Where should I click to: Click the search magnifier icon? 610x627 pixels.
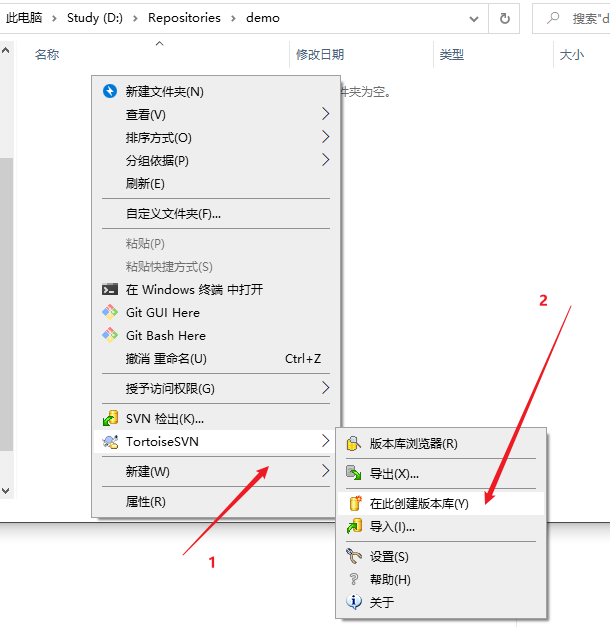(x=553, y=18)
